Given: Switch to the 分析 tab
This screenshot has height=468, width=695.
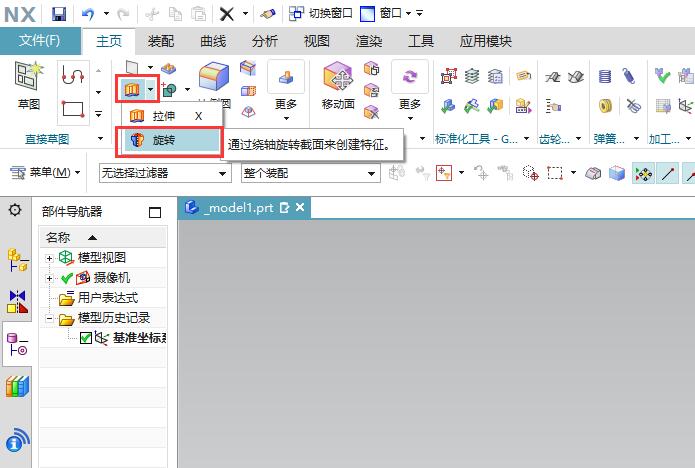Looking at the screenshot, I should point(265,41).
